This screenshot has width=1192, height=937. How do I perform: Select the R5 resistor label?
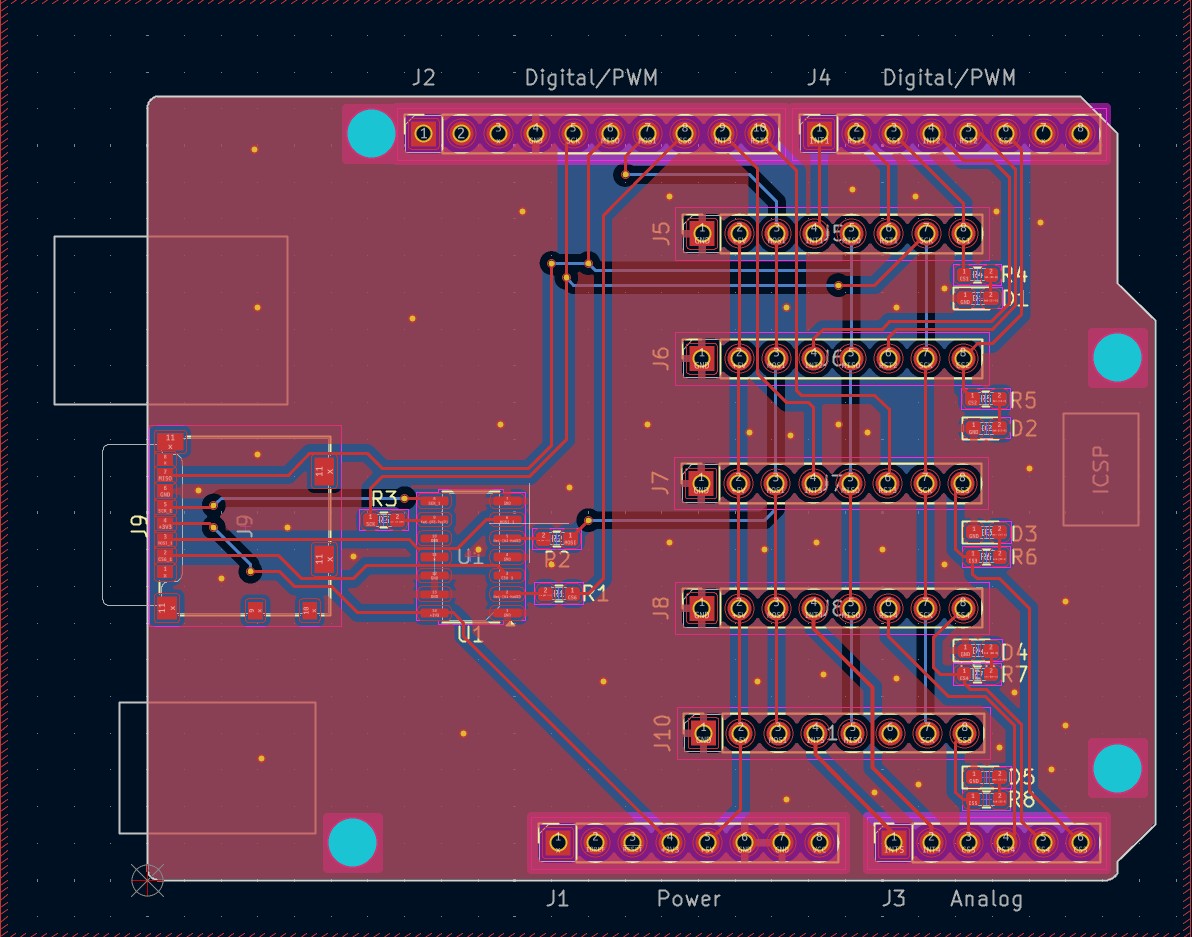click(1023, 401)
